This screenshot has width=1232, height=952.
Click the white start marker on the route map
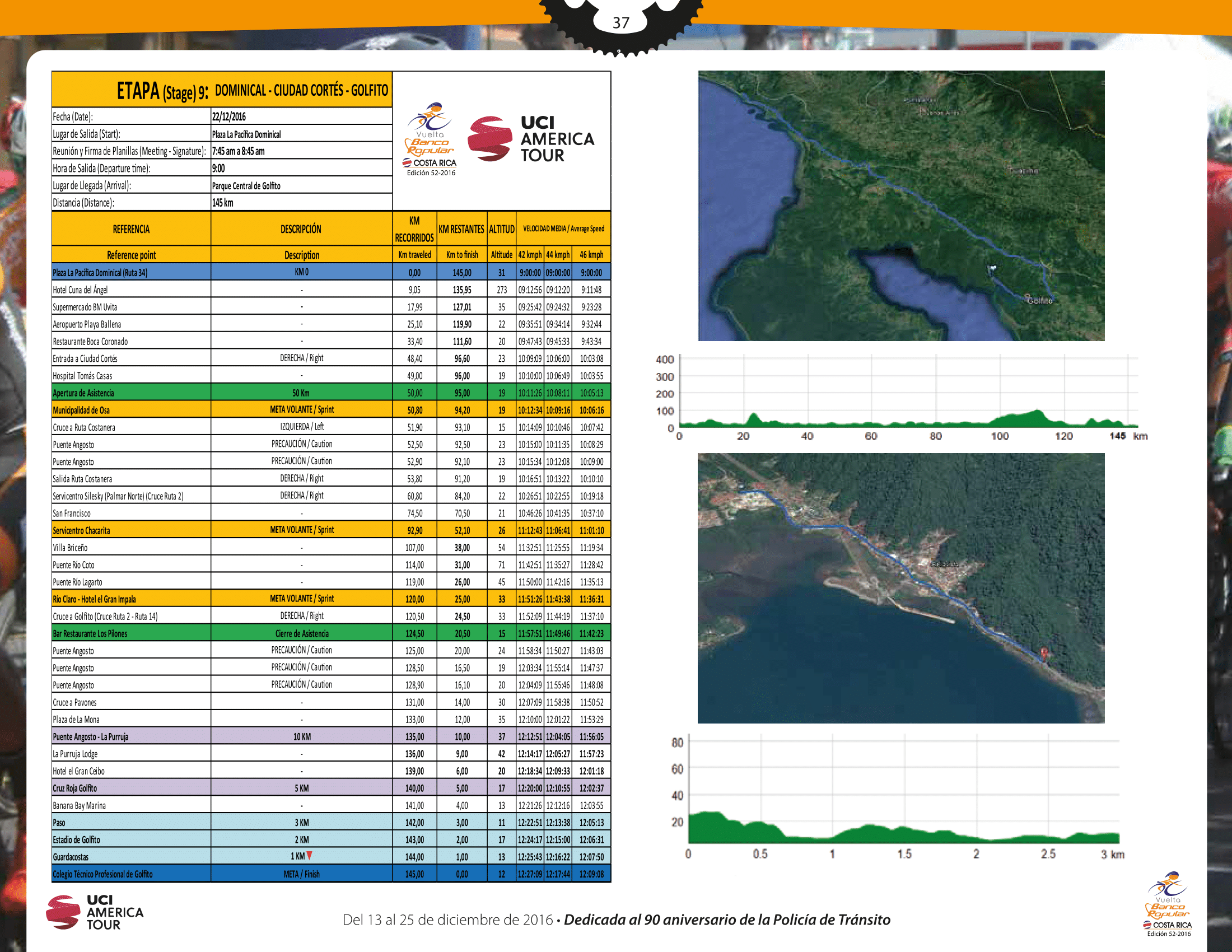click(x=993, y=268)
